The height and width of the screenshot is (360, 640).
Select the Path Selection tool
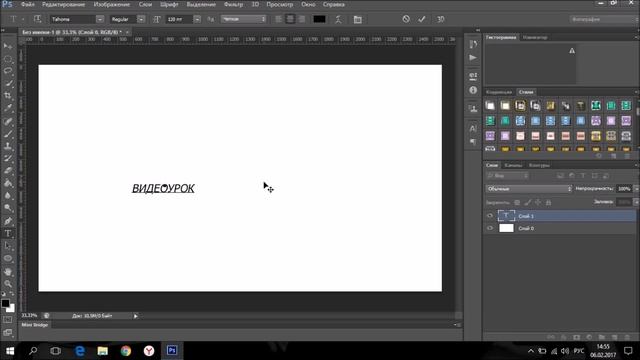8,246
